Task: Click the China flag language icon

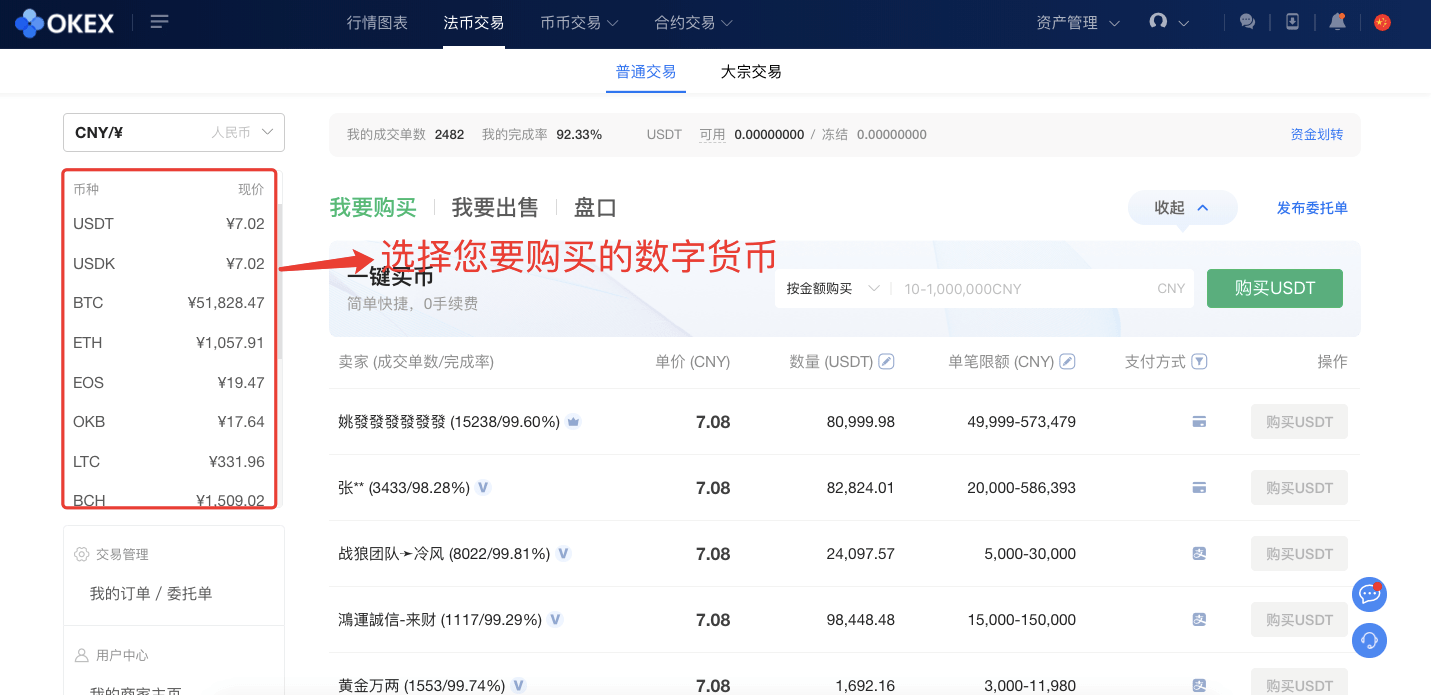Action: [1382, 22]
